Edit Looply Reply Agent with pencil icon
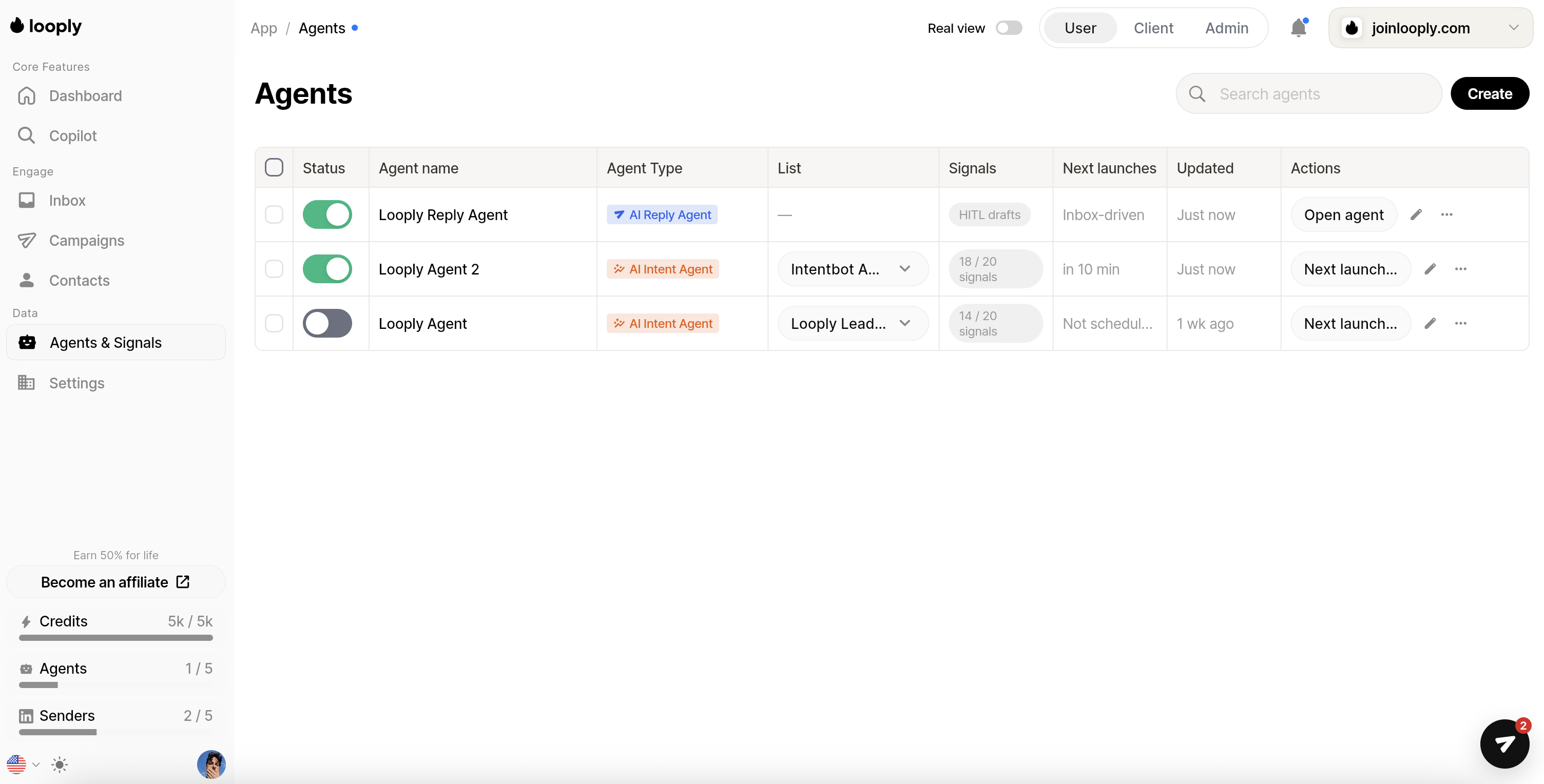The width and height of the screenshot is (1544, 784). click(1416, 214)
